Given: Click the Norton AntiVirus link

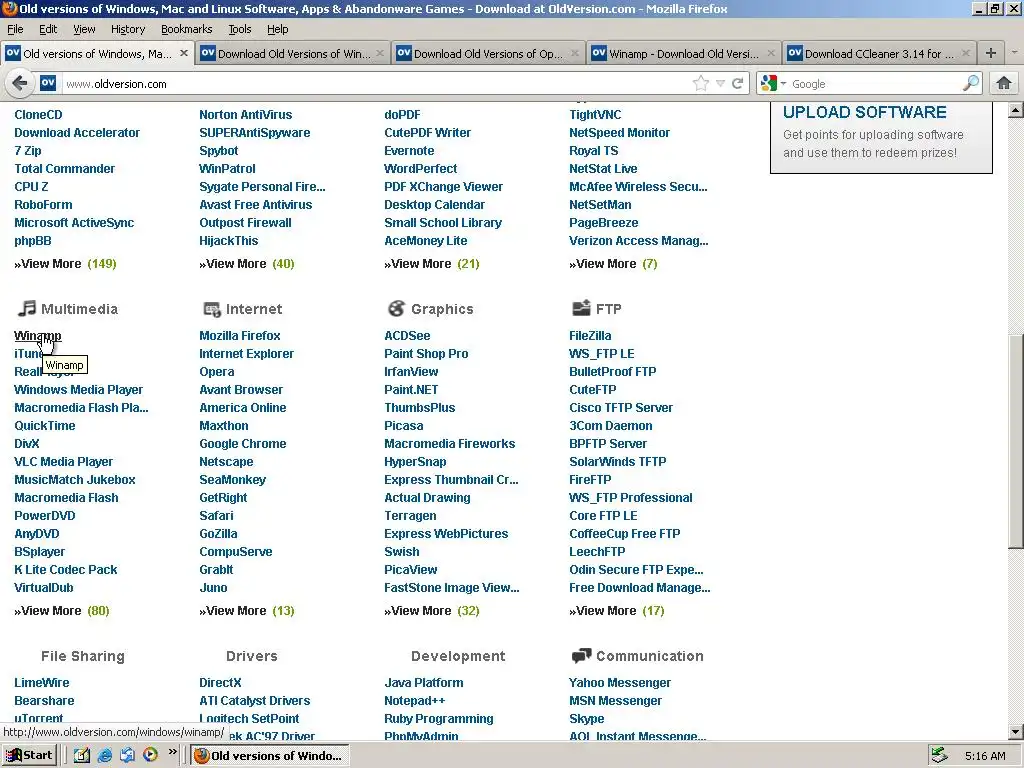Looking at the screenshot, I should 246,114.
